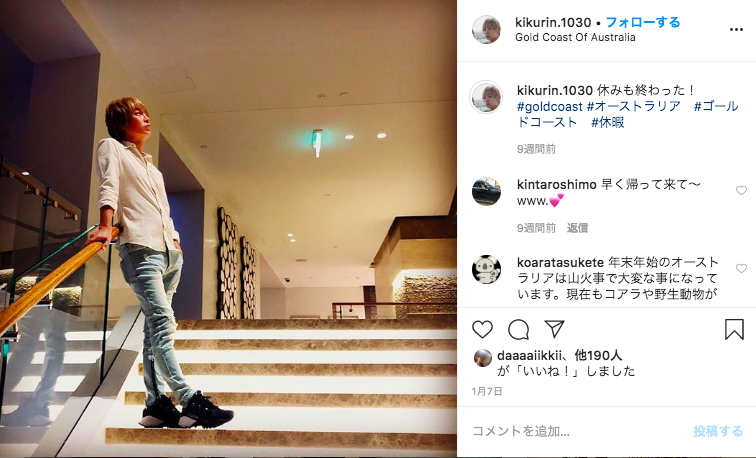Save the post with the bookmark icon
The width and height of the screenshot is (756, 458).
pos(734,329)
